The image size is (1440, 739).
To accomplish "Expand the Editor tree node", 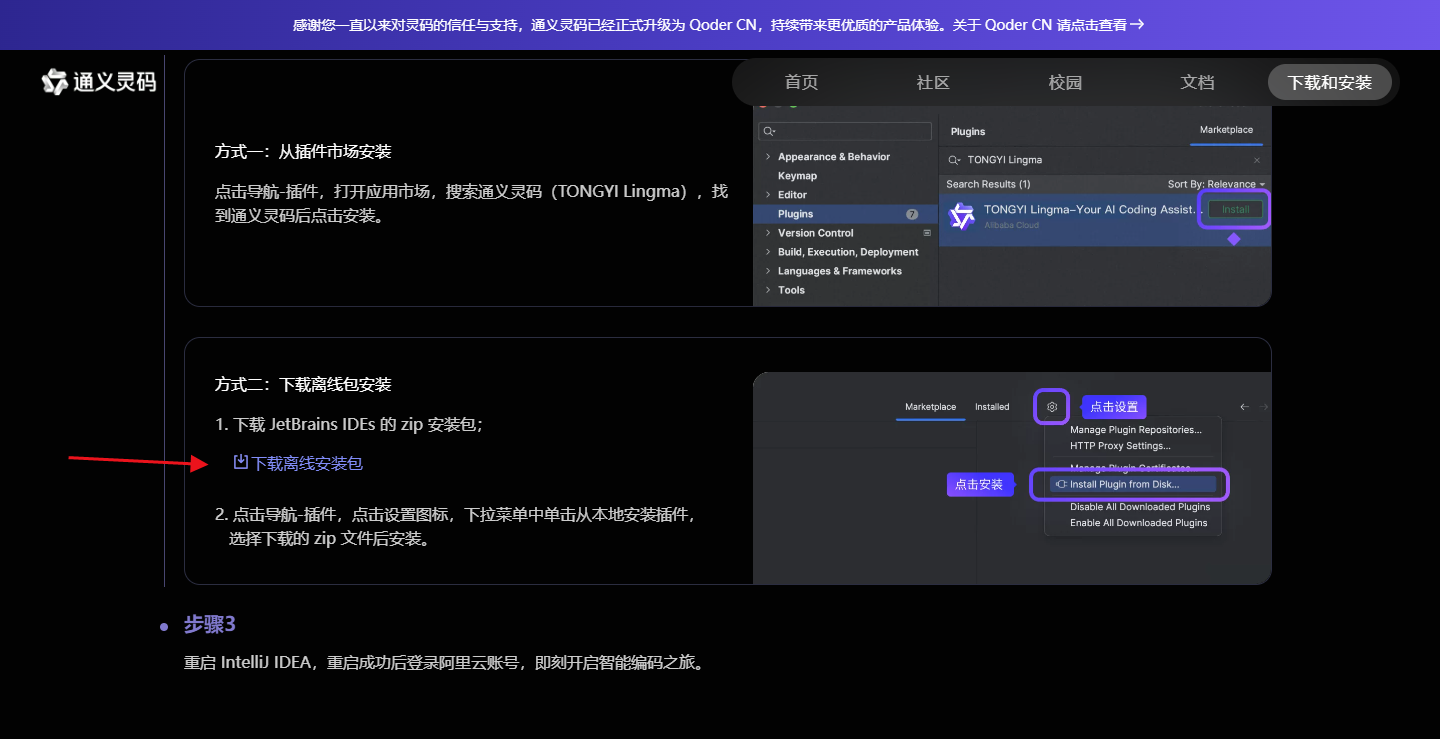I will pyautogui.click(x=768, y=195).
